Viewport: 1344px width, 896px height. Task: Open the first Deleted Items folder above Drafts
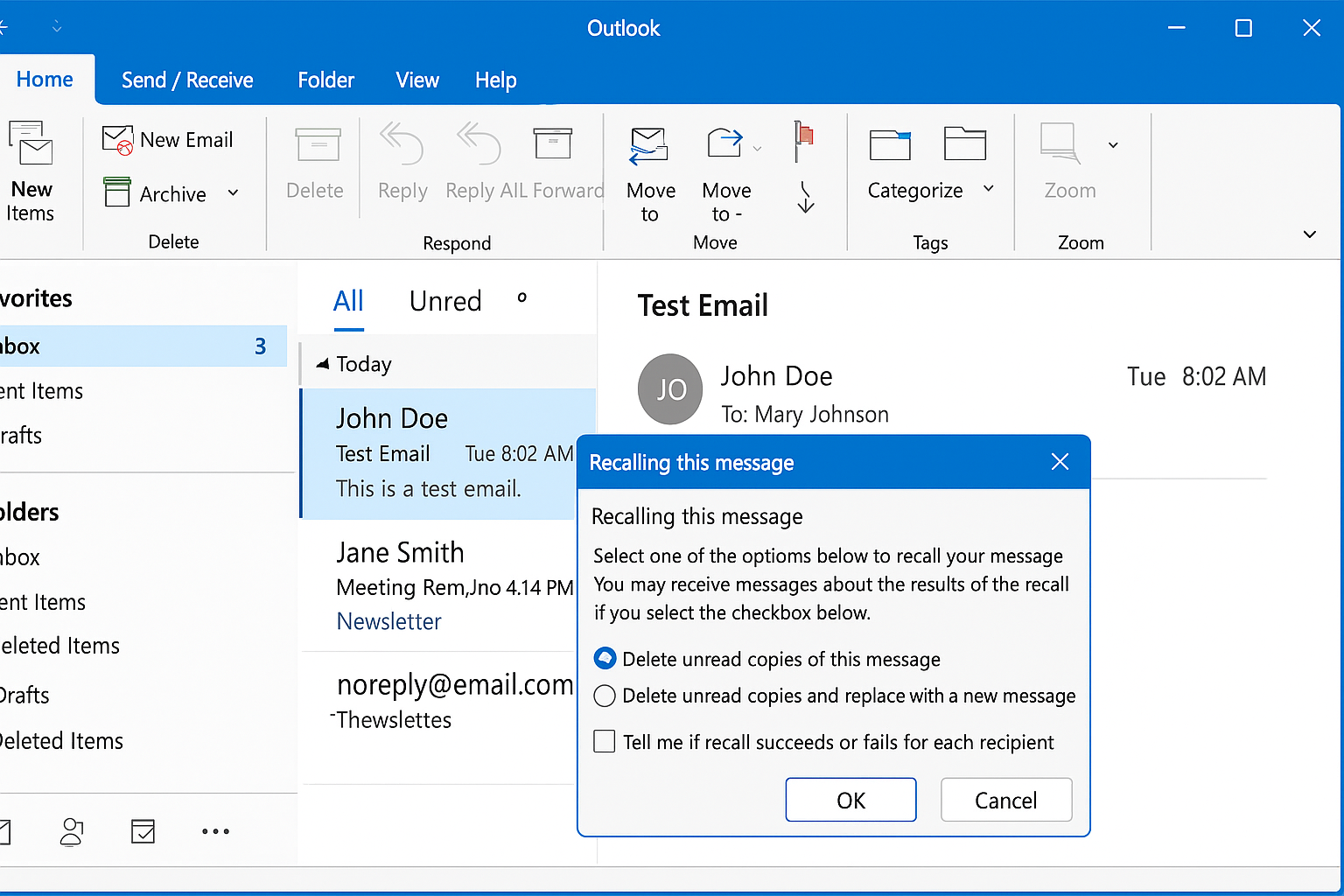[x=60, y=646]
